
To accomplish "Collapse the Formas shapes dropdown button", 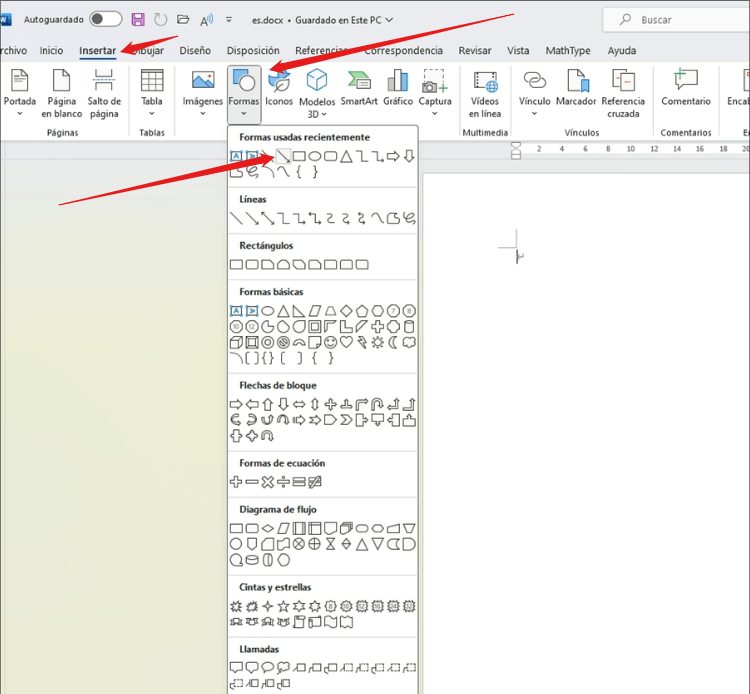I will point(244,94).
